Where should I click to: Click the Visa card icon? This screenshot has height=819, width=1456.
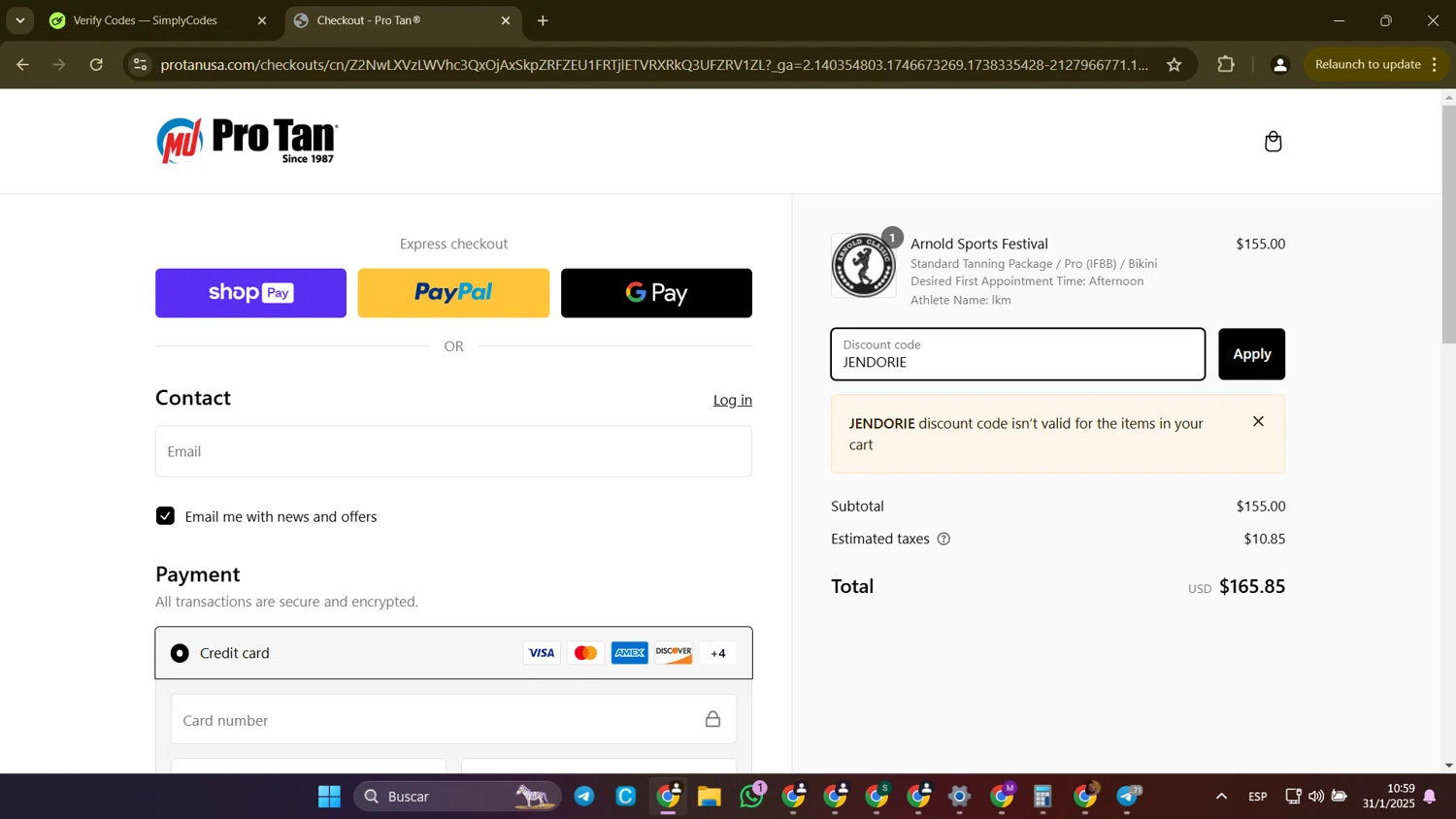coord(542,653)
